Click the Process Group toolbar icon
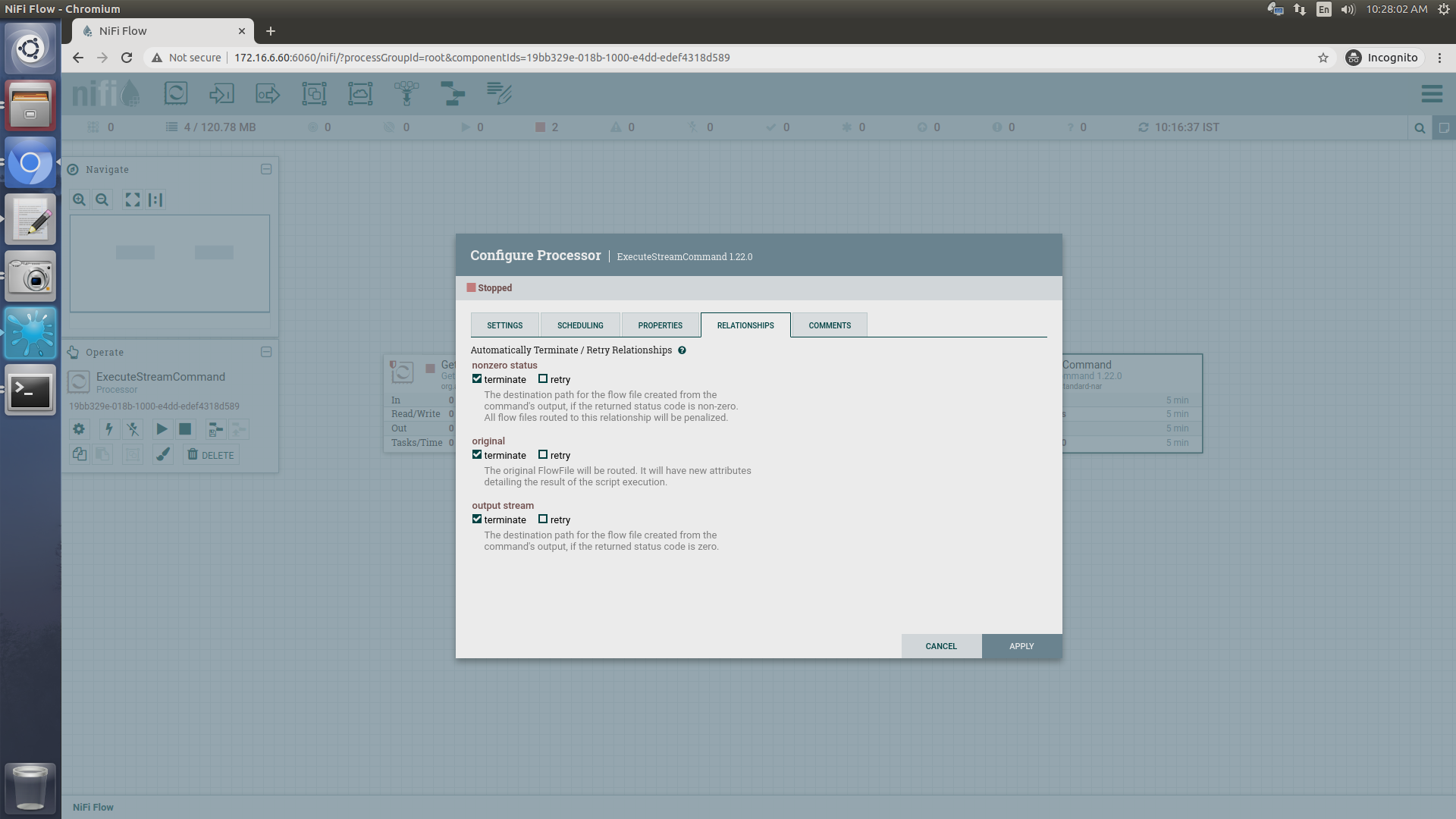The width and height of the screenshot is (1456, 819). coord(314,94)
